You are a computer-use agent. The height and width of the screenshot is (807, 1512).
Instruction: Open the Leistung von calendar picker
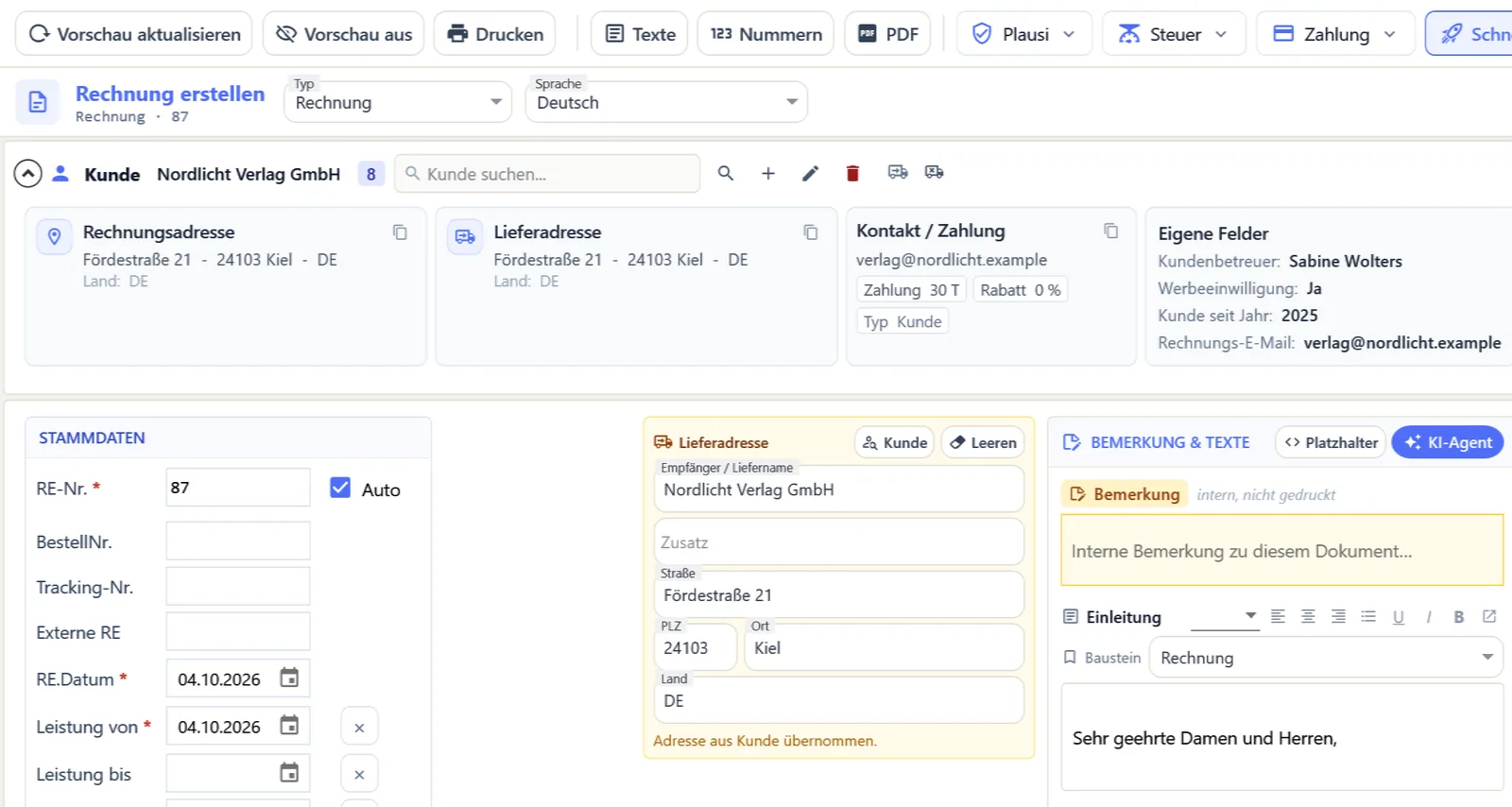tap(289, 725)
